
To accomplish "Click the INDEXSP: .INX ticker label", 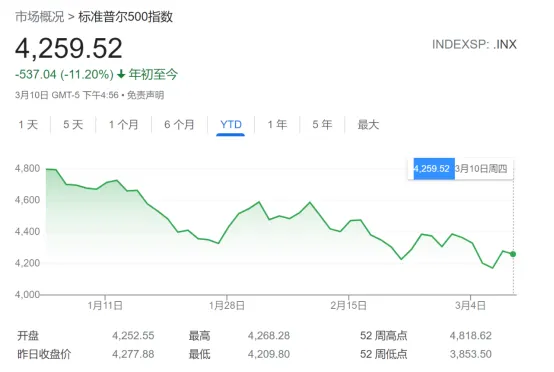I will tap(474, 45).
